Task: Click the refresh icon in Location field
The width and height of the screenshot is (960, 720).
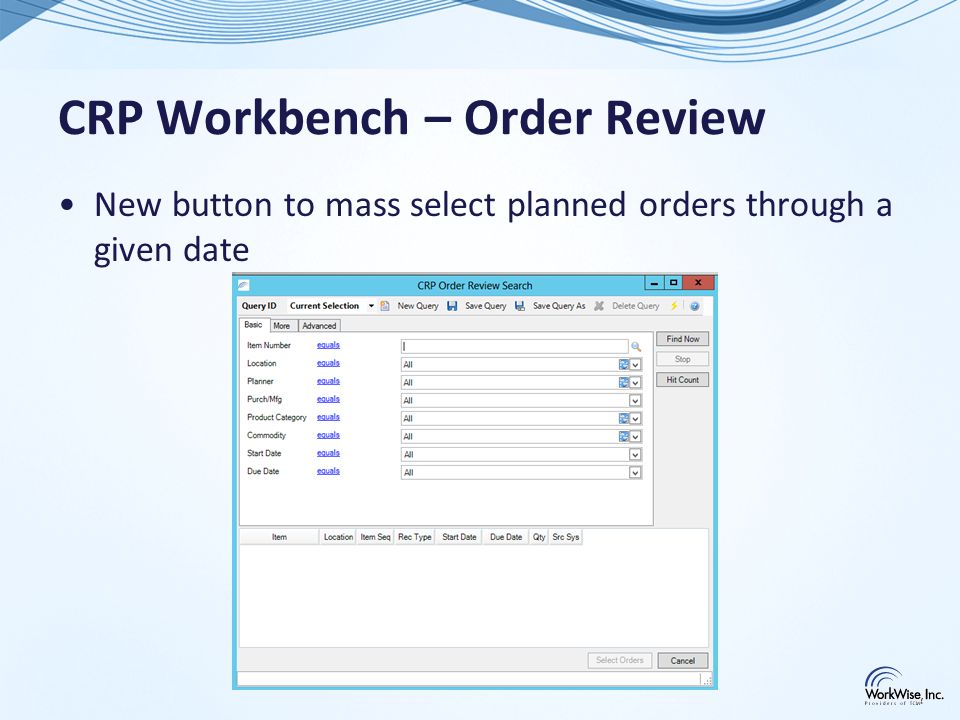Action: tap(623, 364)
